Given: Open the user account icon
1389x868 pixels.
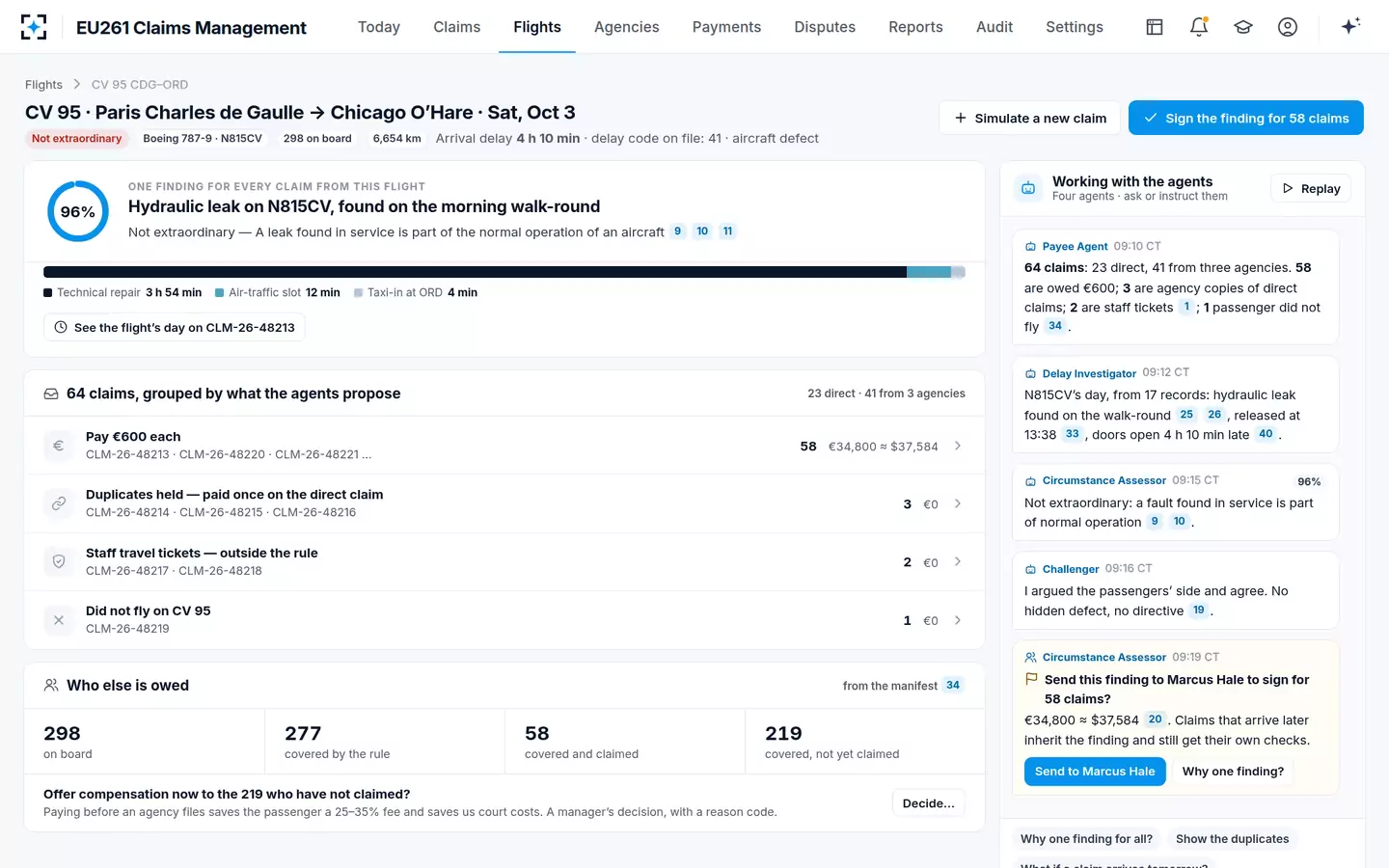Looking at the screenshot, I should pos(1288,27).
